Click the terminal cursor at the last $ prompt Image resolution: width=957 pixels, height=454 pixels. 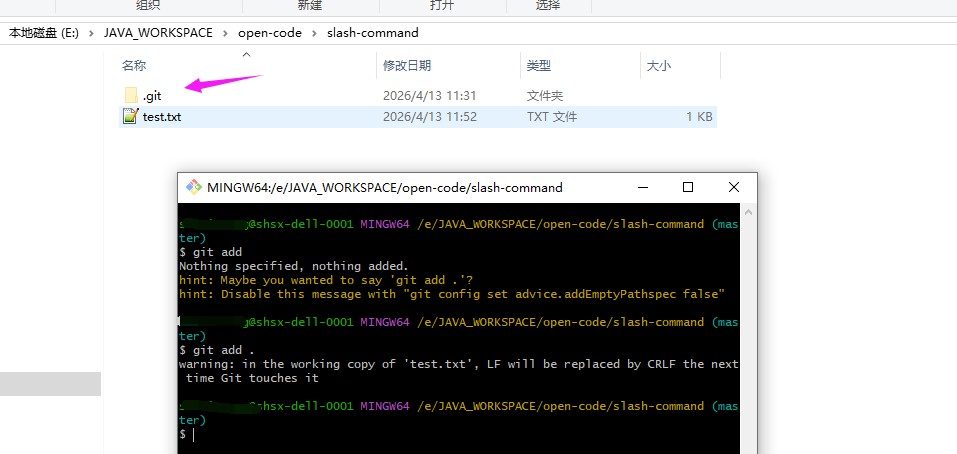(x=193, y=434)
